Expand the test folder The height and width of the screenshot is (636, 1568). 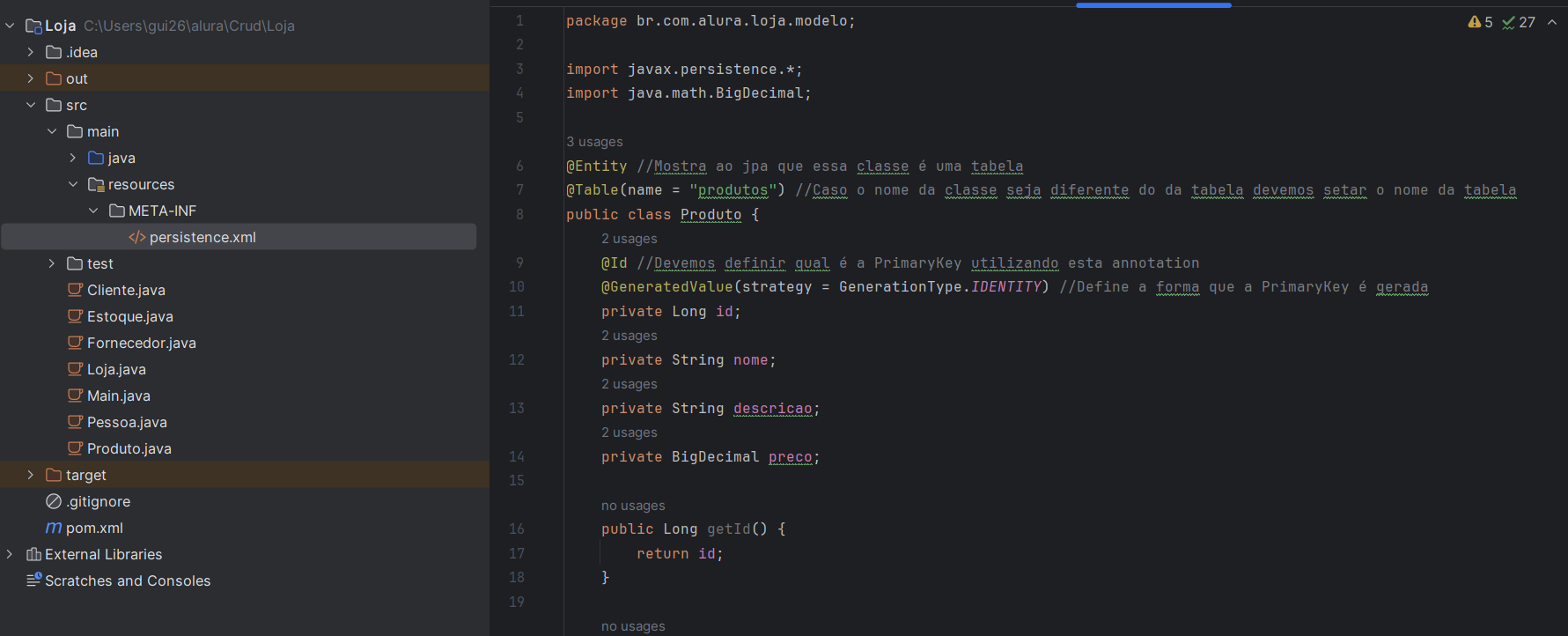point(52,263)
